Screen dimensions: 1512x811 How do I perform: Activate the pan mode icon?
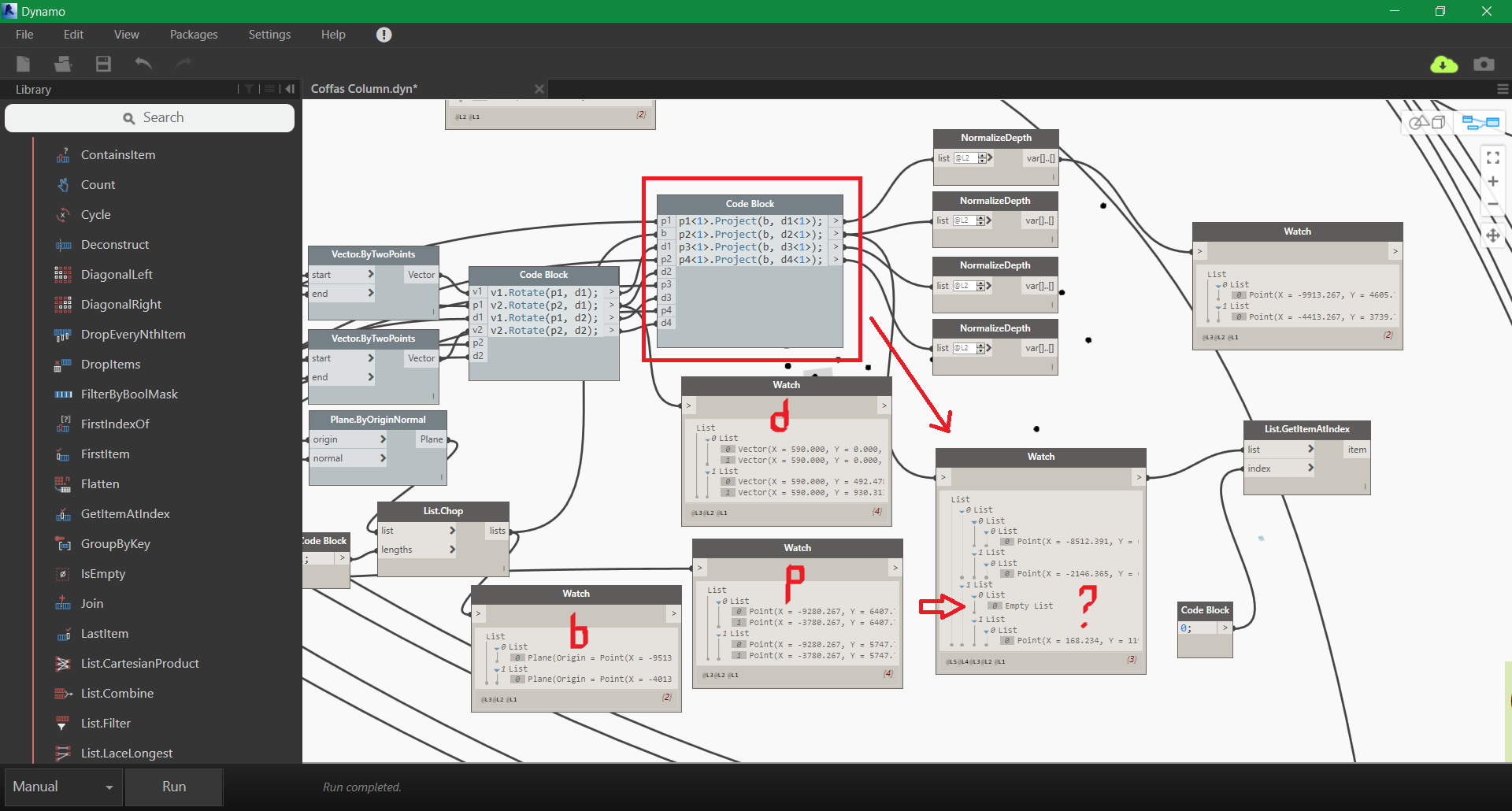click(x=1492, y=235)
